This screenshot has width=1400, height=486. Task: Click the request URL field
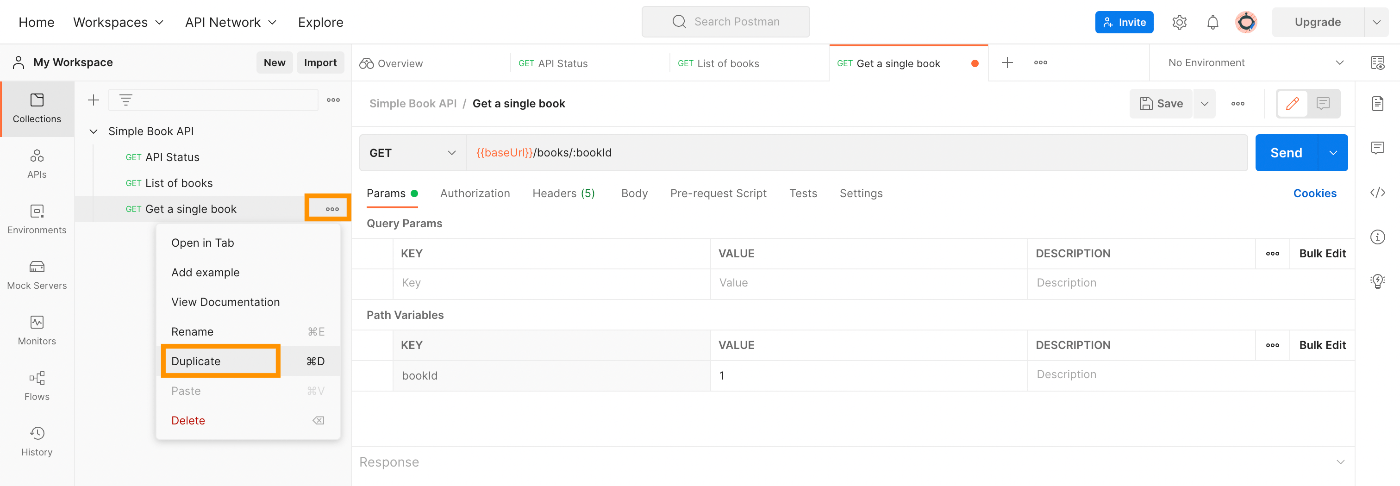(x=856, y=153)
